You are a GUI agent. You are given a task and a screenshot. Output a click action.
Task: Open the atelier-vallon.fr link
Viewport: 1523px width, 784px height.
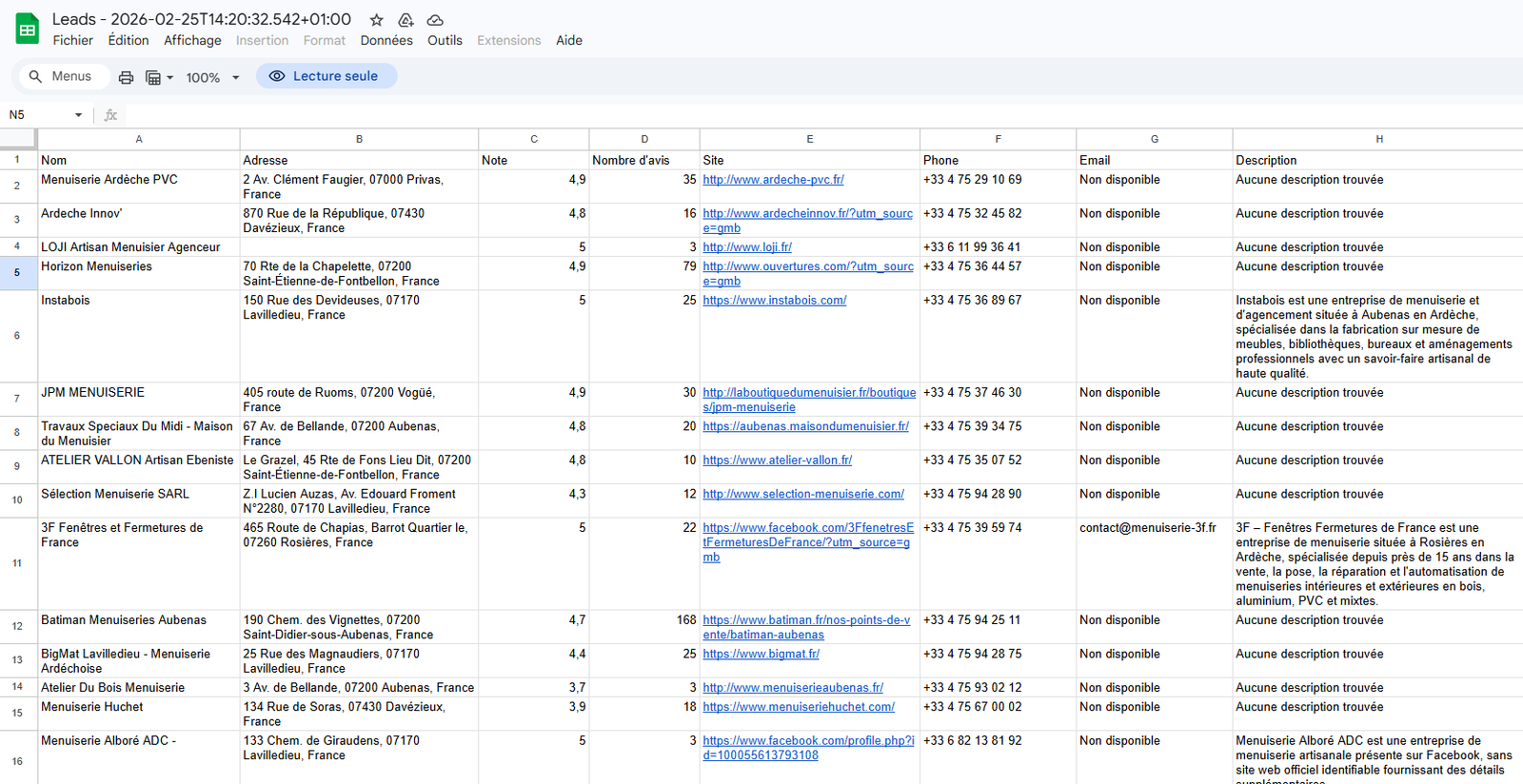(x=778, y=461)
